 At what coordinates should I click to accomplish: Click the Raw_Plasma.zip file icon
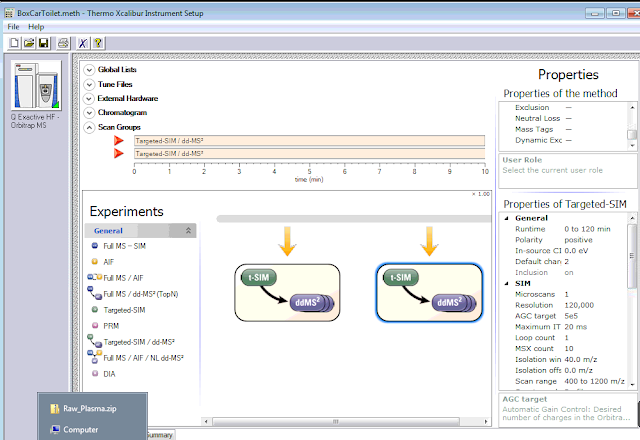point(54,409)
